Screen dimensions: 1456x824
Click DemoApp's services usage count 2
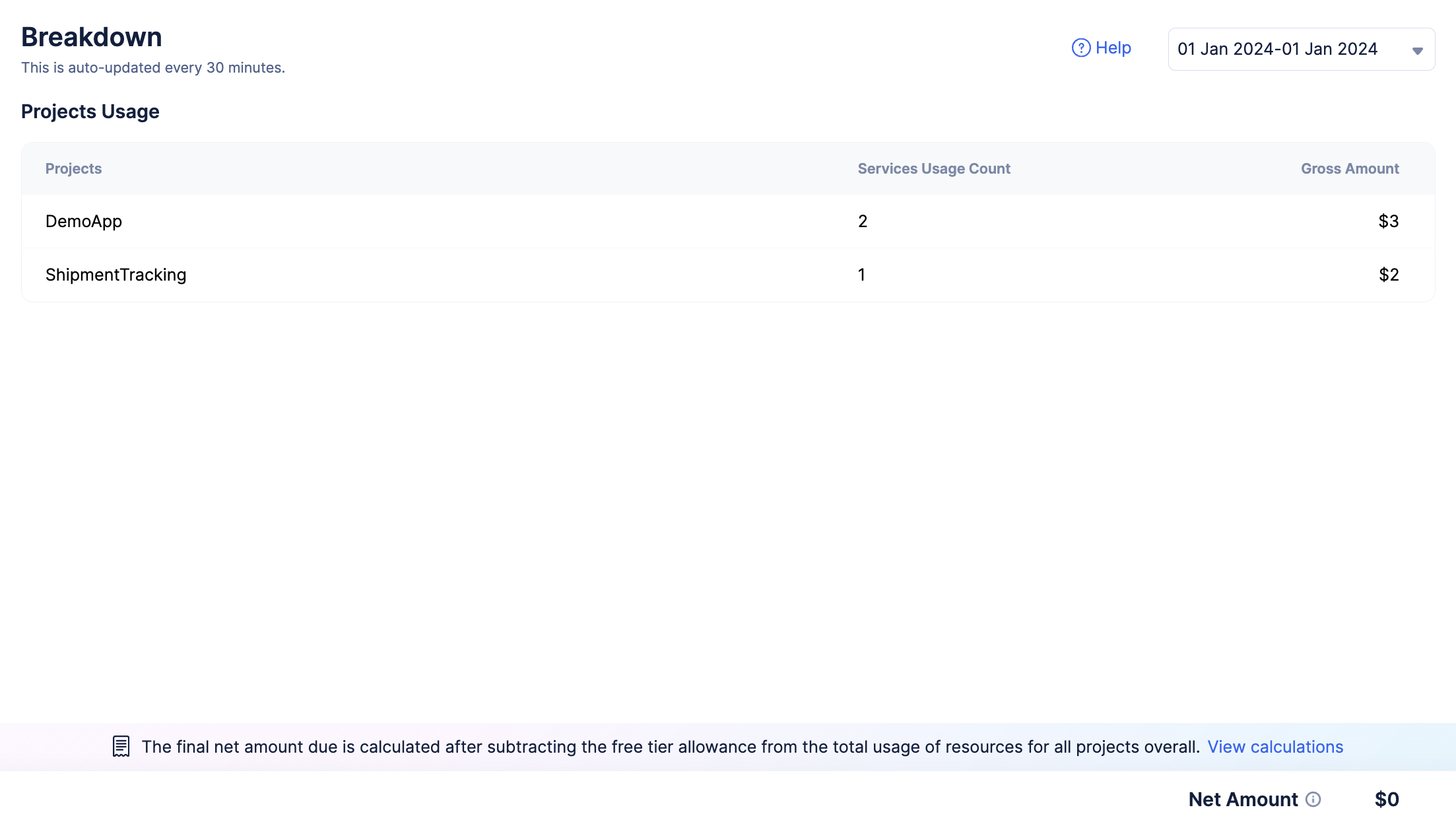[x=863, y=221]
